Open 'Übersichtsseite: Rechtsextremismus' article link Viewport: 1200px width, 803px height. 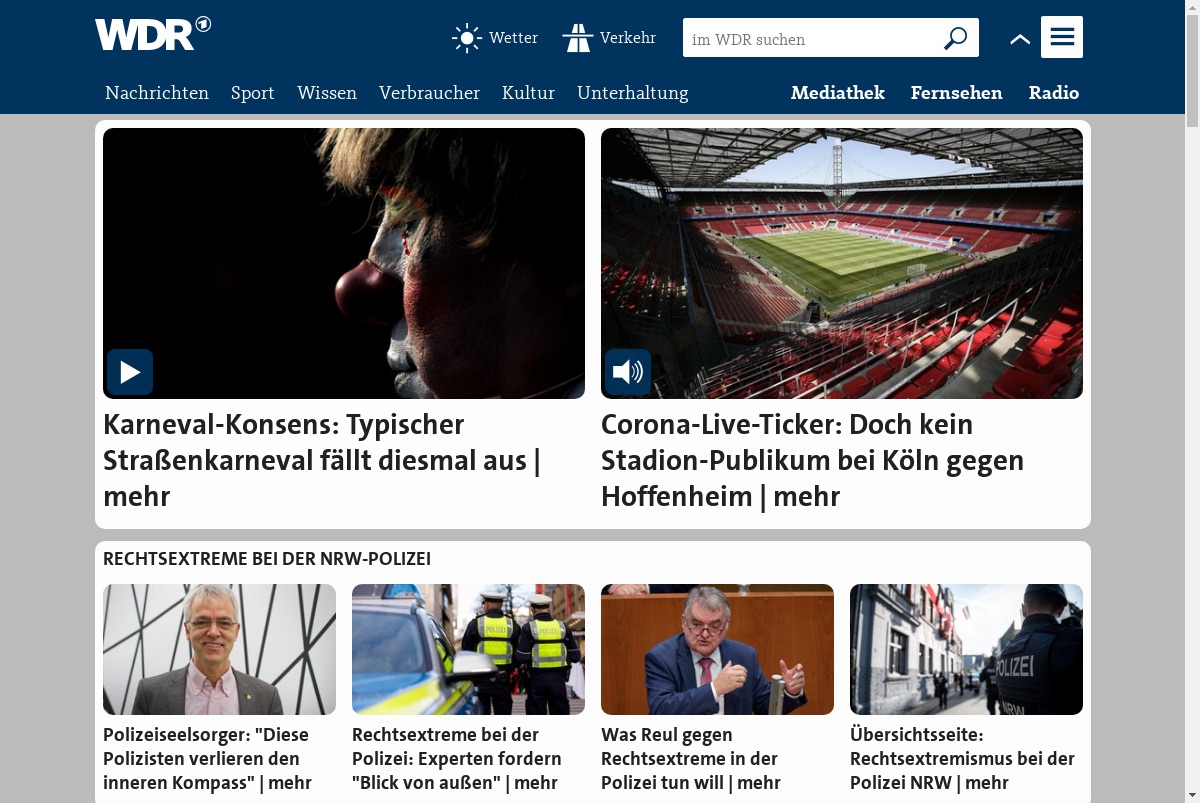pos(962,758)
